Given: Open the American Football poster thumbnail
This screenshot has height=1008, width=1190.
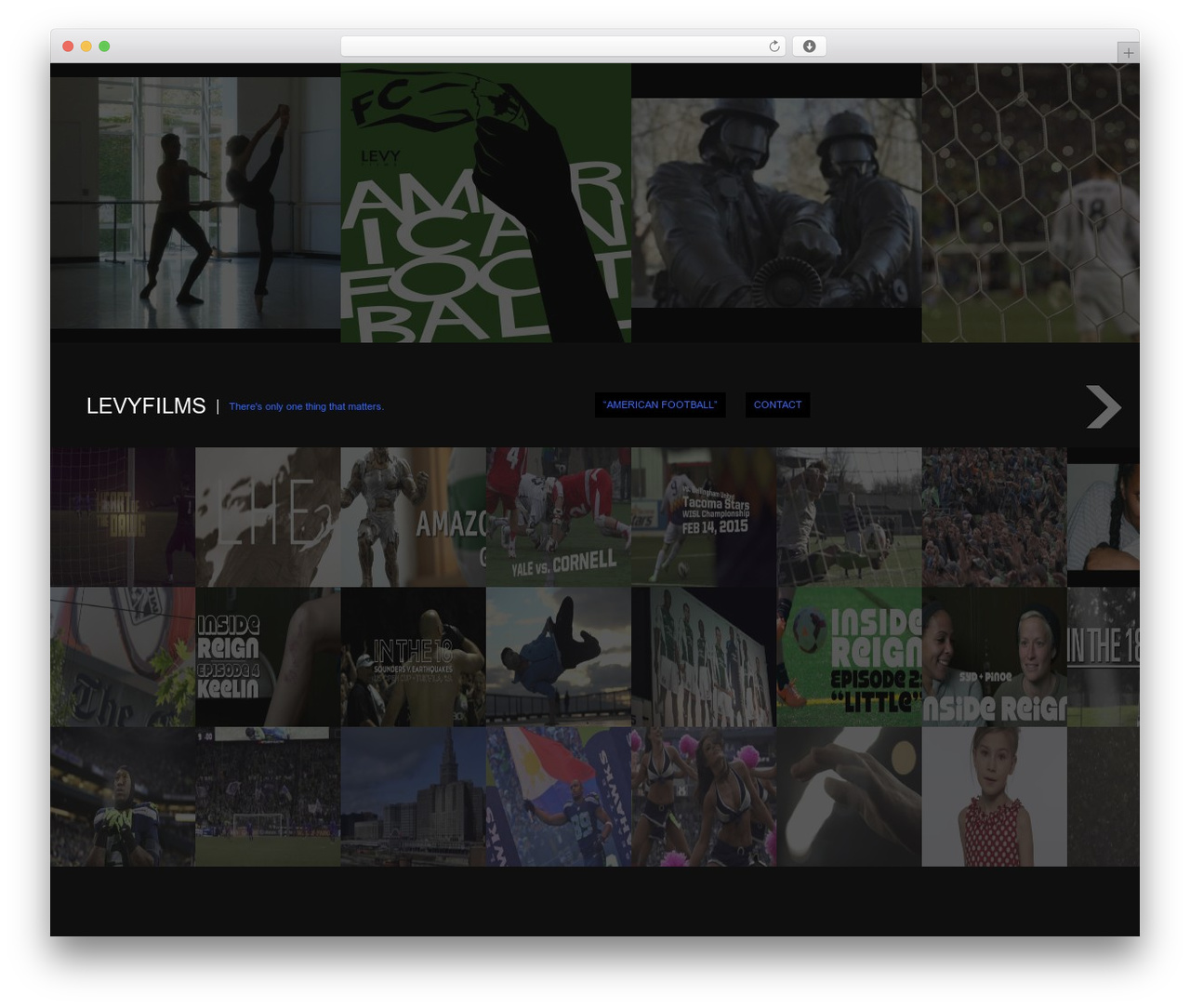Looking at the screenshot, I should pyautogui.click(x=486, y=203).
